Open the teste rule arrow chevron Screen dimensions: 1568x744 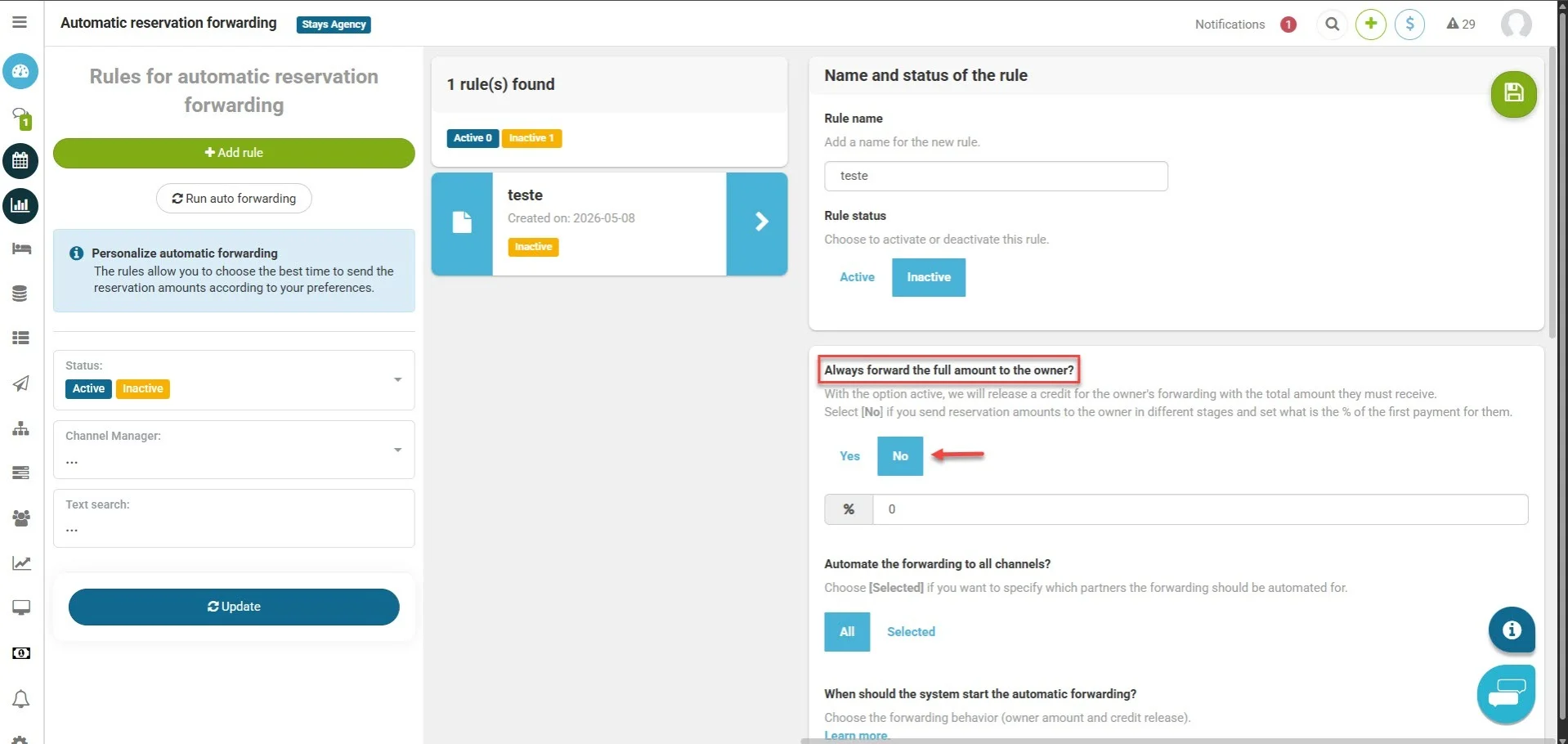pyautogui.click(x=757, y=223)
